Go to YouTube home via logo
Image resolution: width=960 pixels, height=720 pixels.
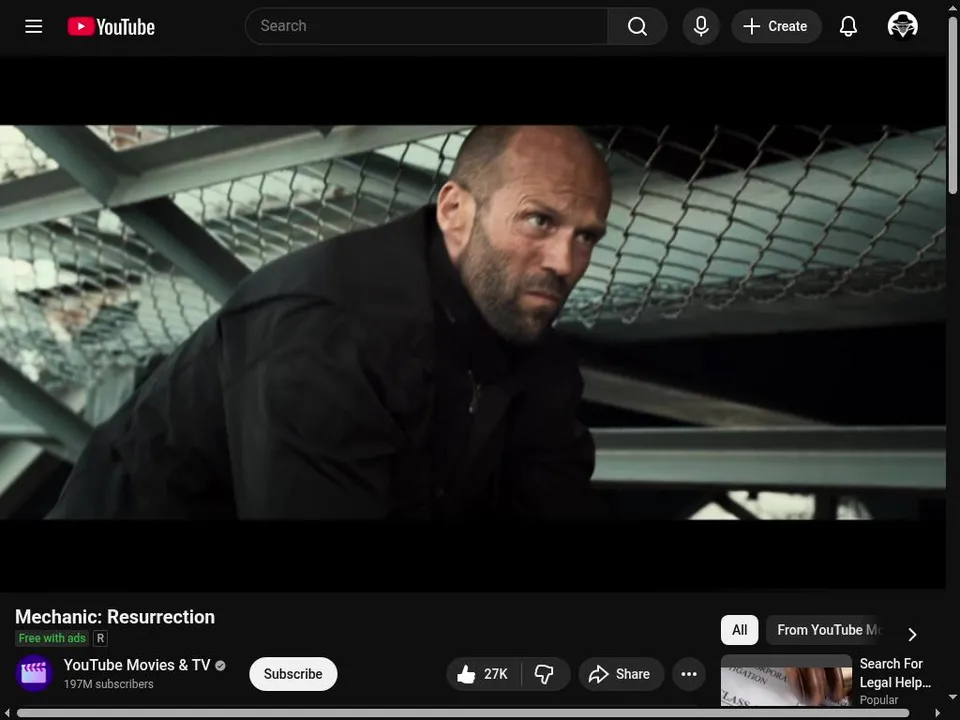click(x=111, y=26)
